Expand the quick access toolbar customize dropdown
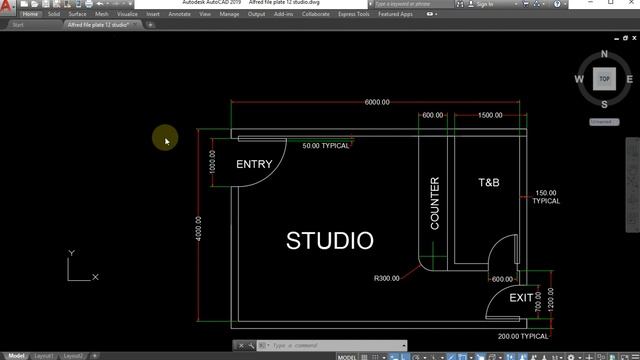Viewport: 640px width, 360px height. (x=130, y=4)
